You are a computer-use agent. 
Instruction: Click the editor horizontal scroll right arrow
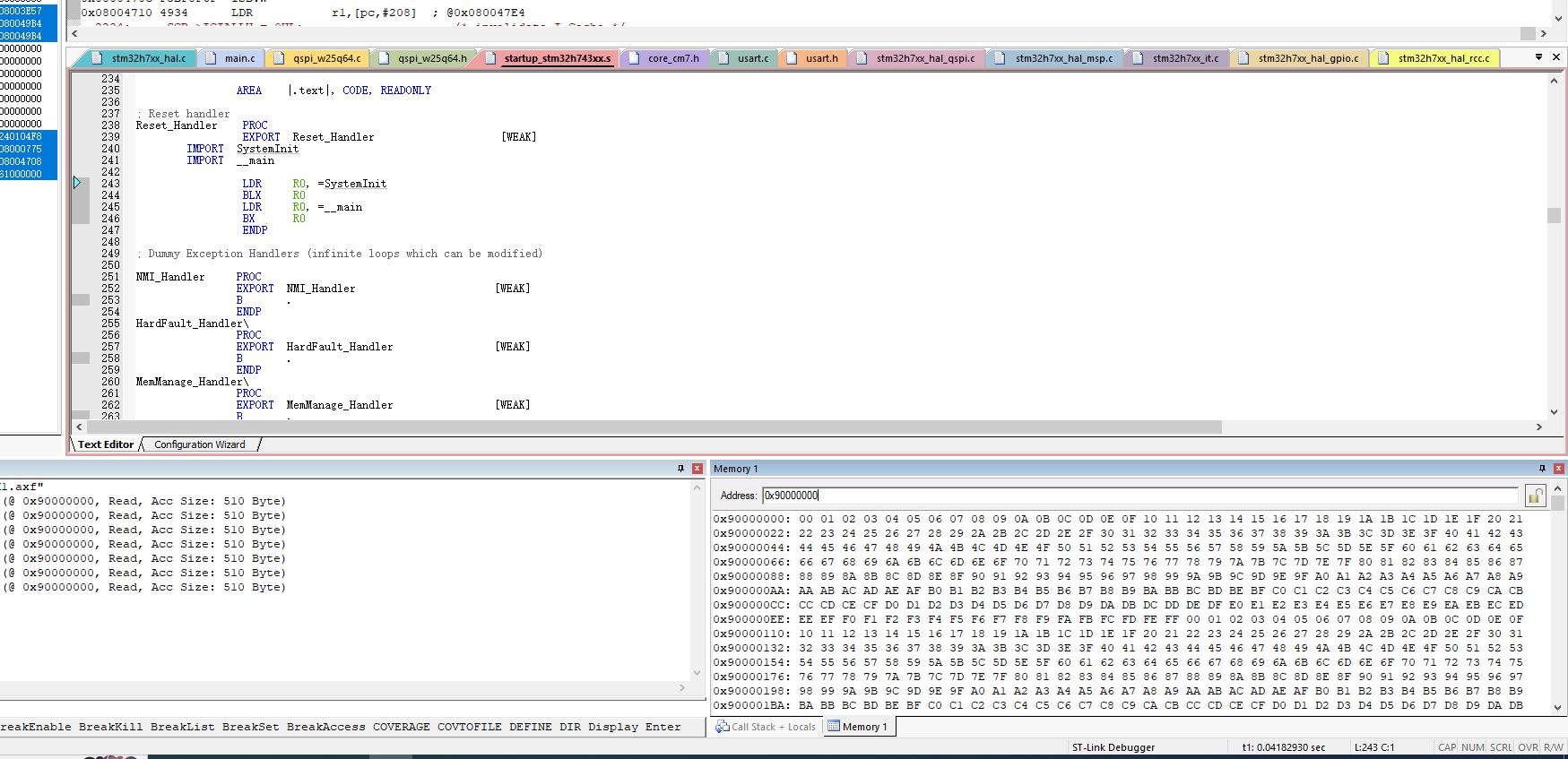pyautogui.click(x=1539, y=427)
